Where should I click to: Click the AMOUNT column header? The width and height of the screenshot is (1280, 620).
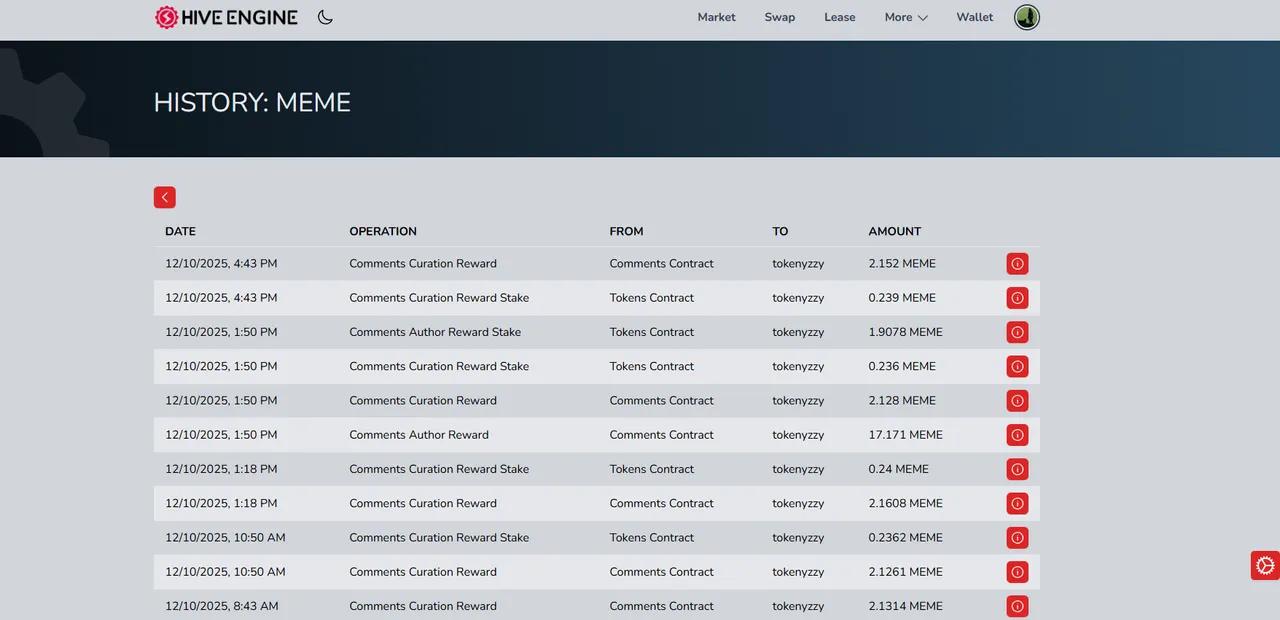pyautogui.click(x=895, y=231)
